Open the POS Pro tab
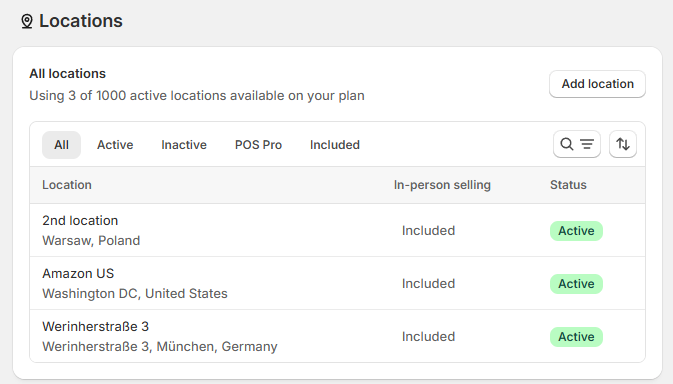The height and width of the screenshot is (384, 673). [258, 145]
